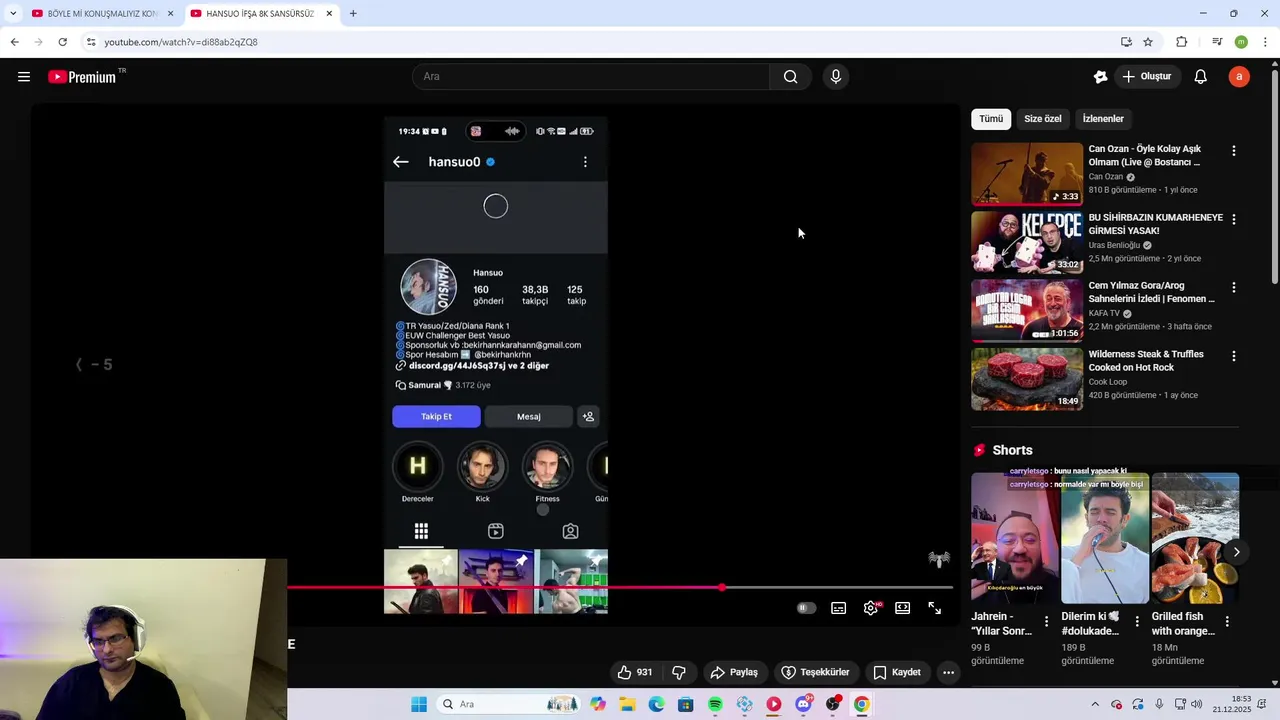
Task: Like the video with 931 likes
Action: click(x=635, y=672)
